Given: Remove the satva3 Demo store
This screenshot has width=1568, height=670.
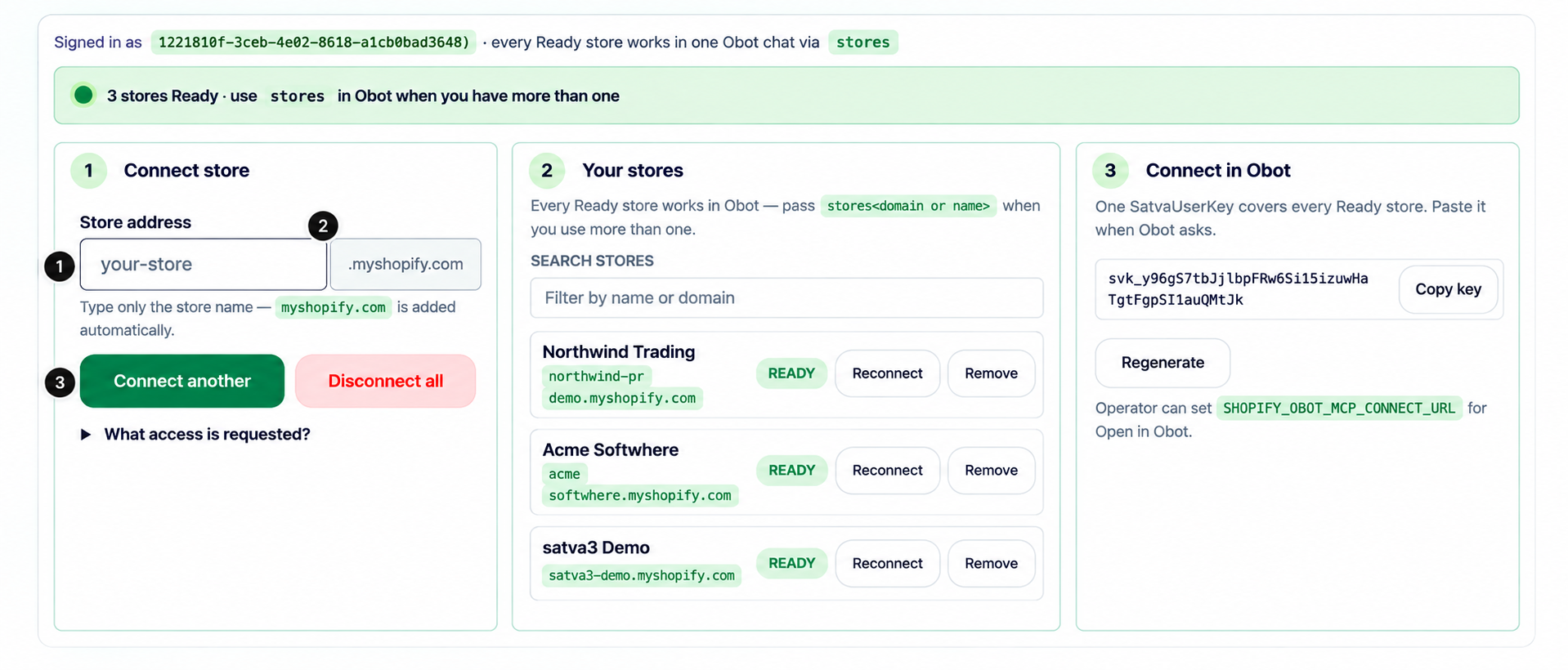Looking at the screenshot, I should coord(991,563).
